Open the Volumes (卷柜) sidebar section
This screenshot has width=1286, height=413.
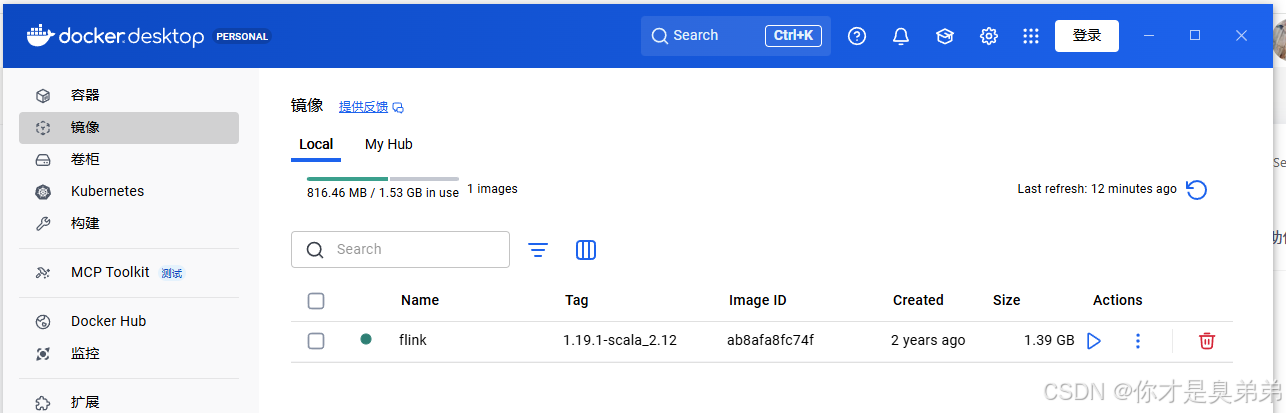click(129, 160)
